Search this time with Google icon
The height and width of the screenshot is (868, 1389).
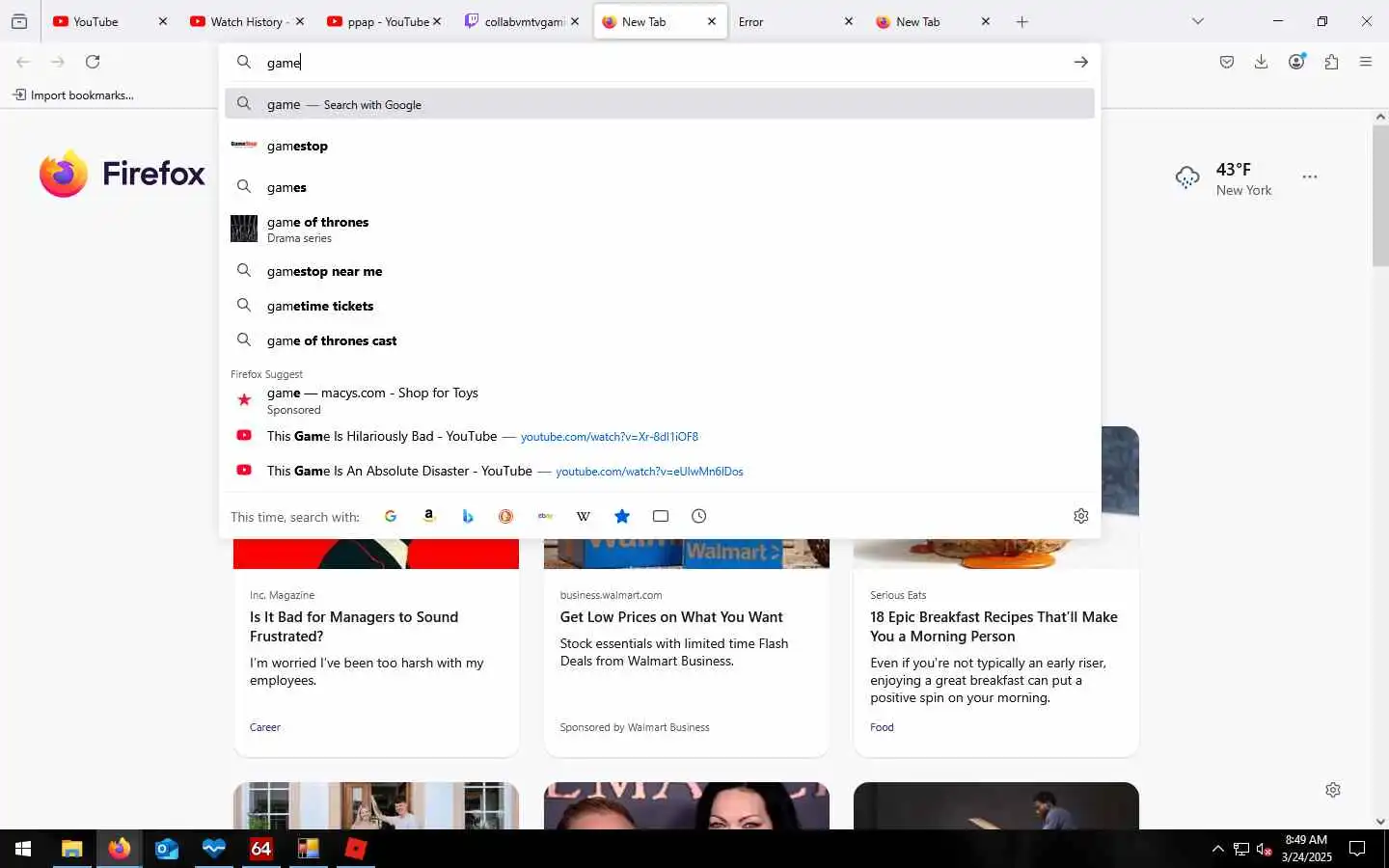(x=391, y=516)
